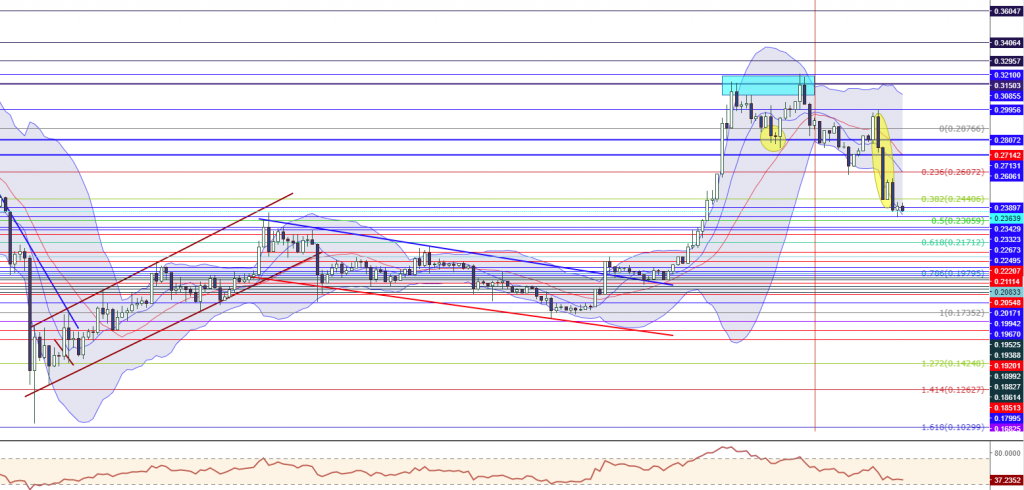1024x490 pixels.
Task: Select the 0.19942 price label
Action: click(1007, 323)
